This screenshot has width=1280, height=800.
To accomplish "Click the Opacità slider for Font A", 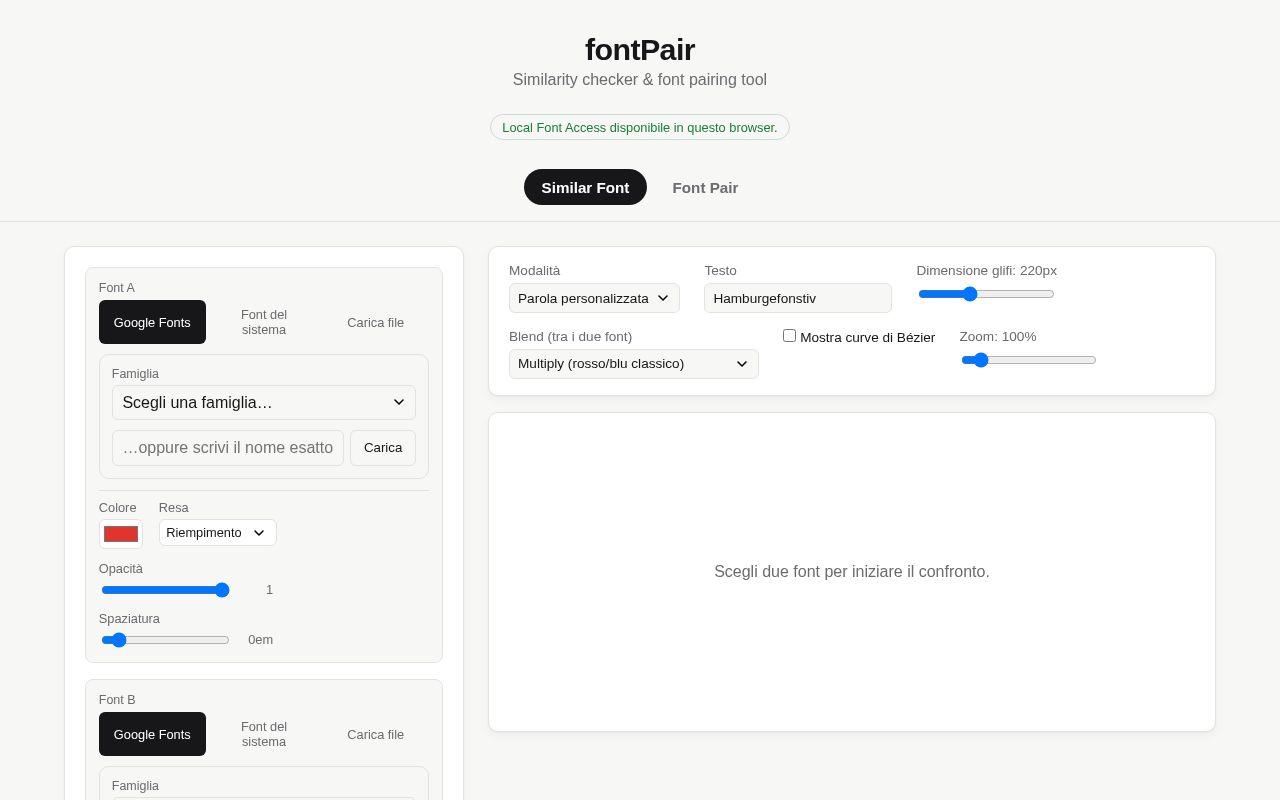I will coord(165,590).
